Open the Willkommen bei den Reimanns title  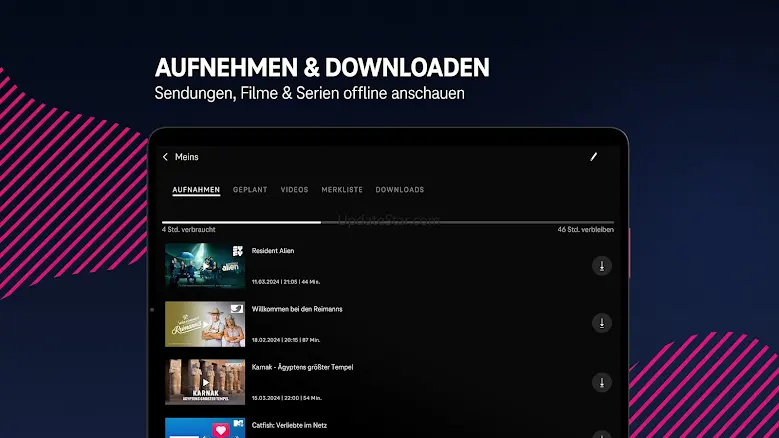[297, 309]
